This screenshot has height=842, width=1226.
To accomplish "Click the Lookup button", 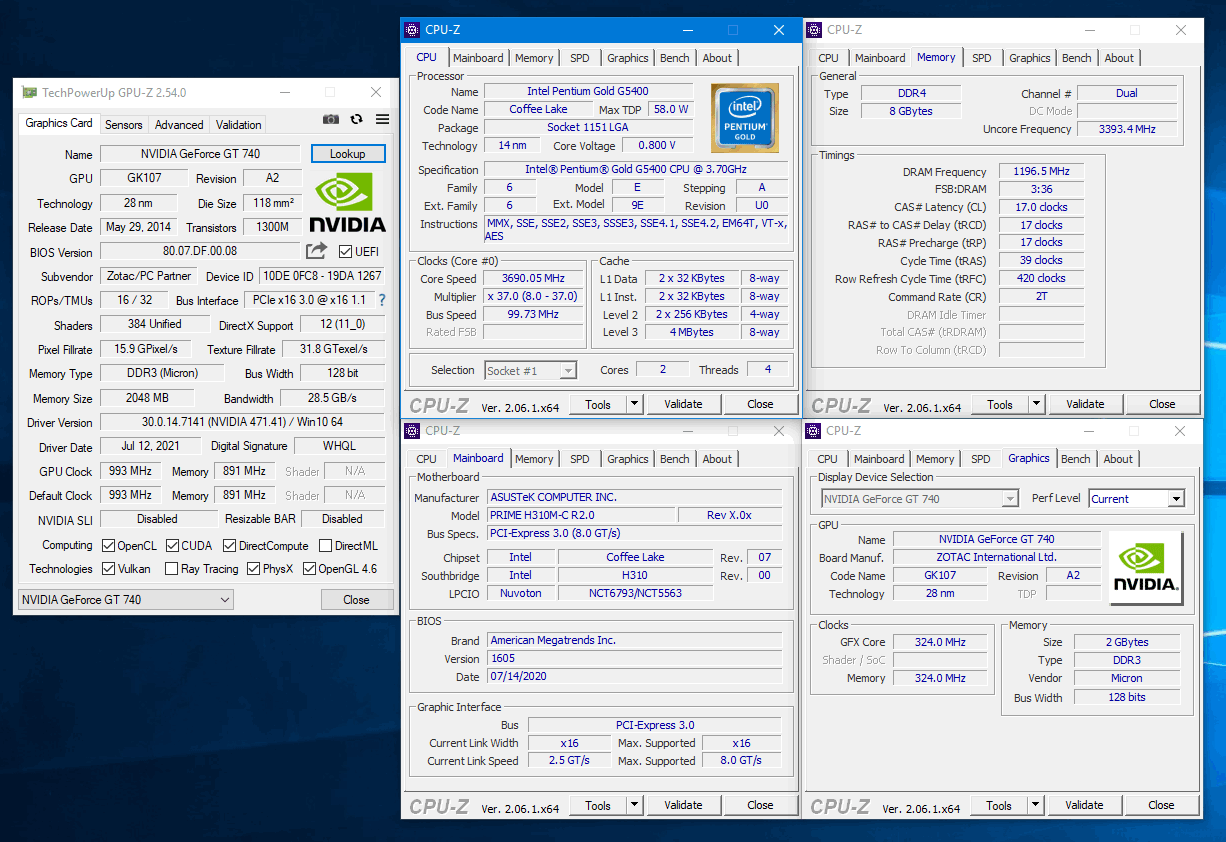I will coord(347,154).
